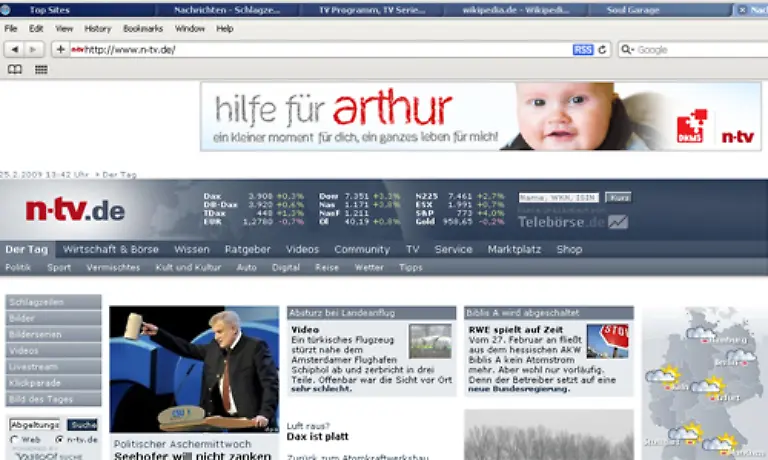Open the Bookmarks menu
The image size is (768, 460).
coord(143,28)
